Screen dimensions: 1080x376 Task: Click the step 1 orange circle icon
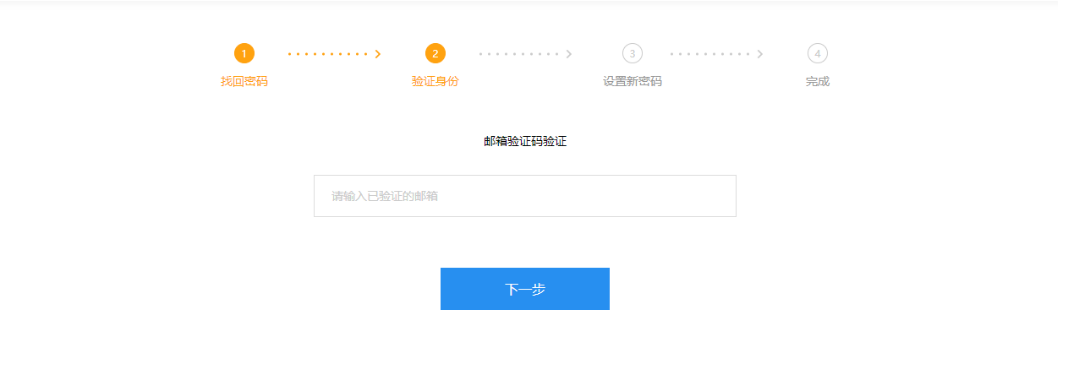tap(244, 53)
